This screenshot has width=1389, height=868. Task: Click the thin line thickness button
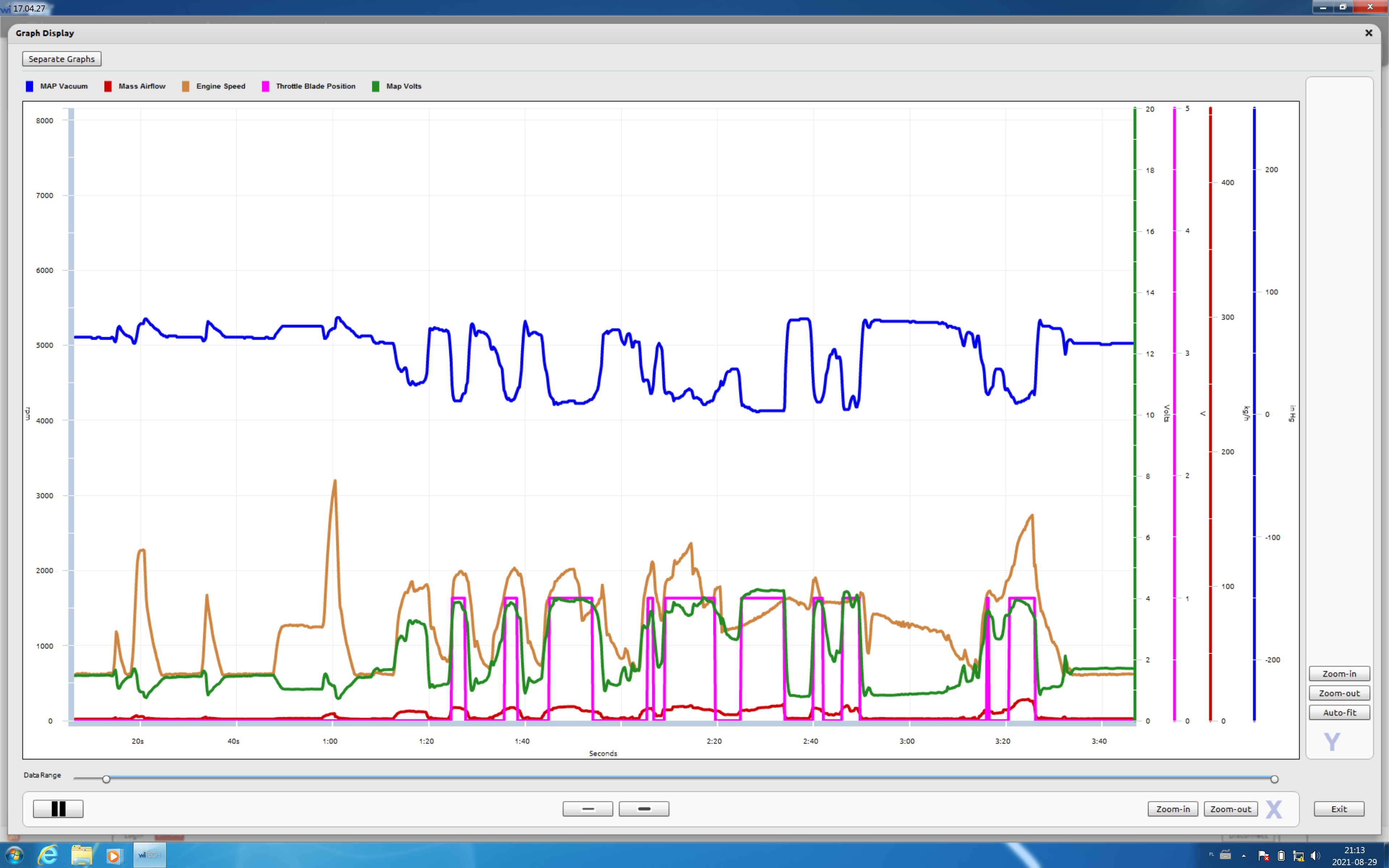pos(587,808)
